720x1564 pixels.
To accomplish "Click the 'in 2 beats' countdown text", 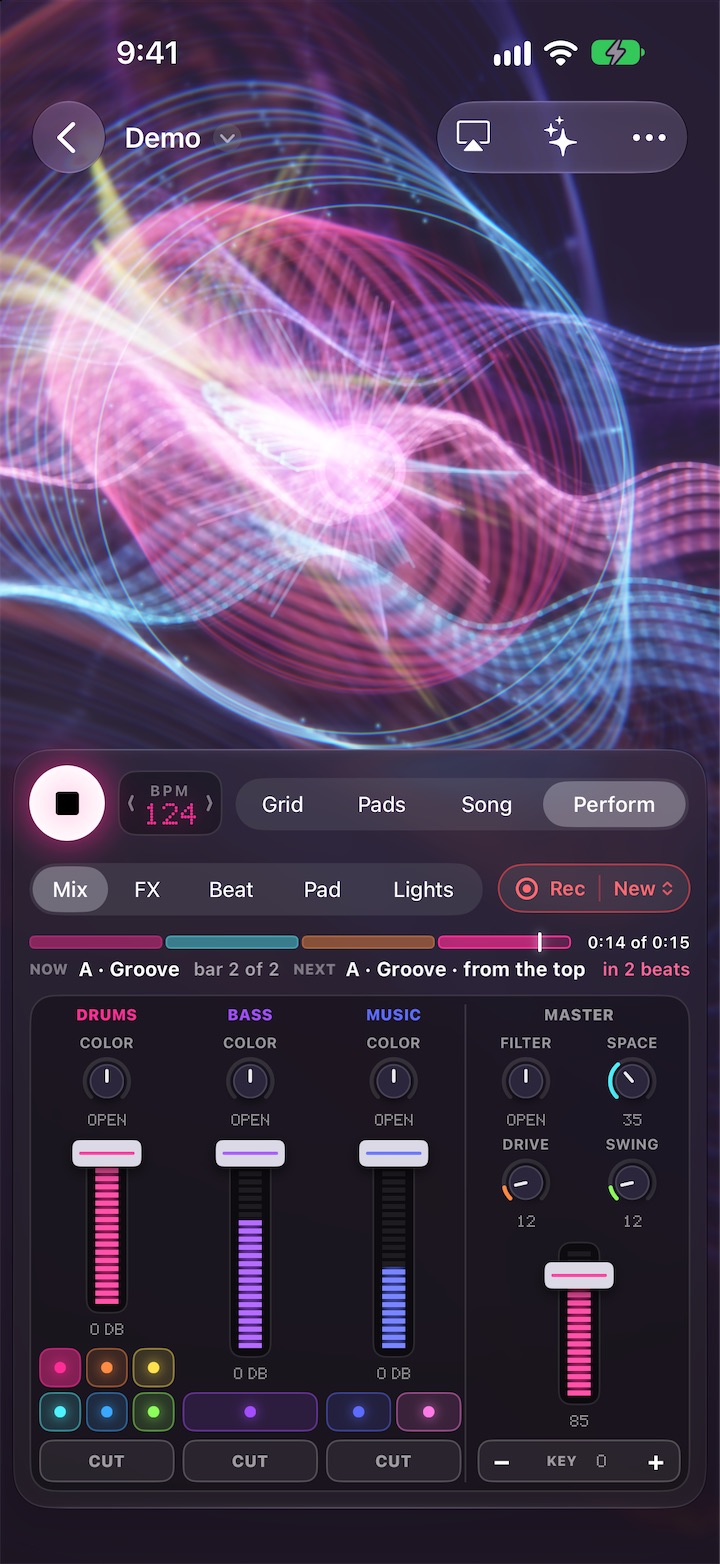I will pyautogui.click(x=646, y=969).
